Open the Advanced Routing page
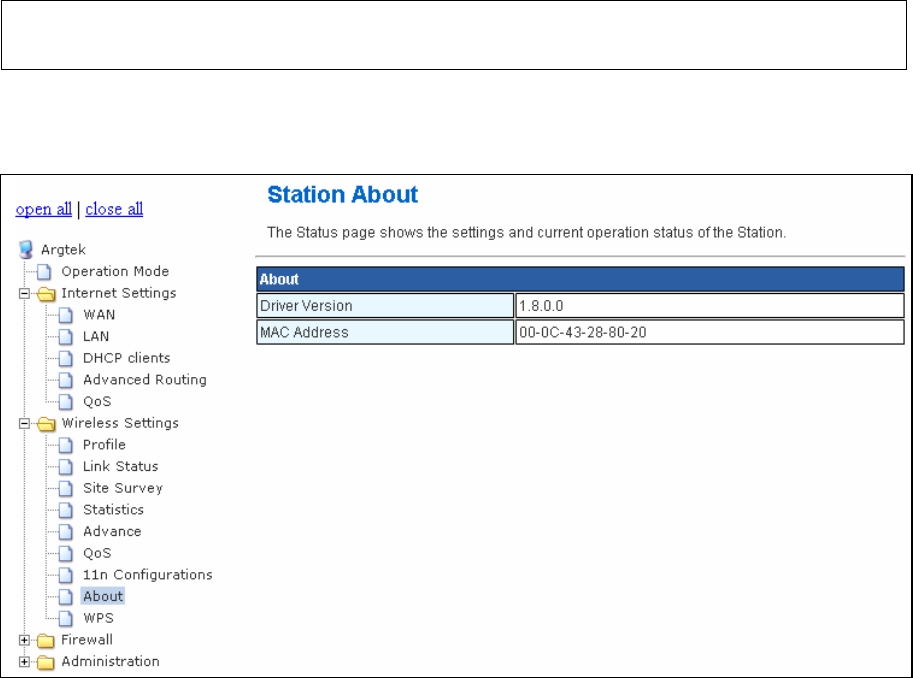Image resolution: width=913 pixels, height=678 pixels. click(144, 380)
